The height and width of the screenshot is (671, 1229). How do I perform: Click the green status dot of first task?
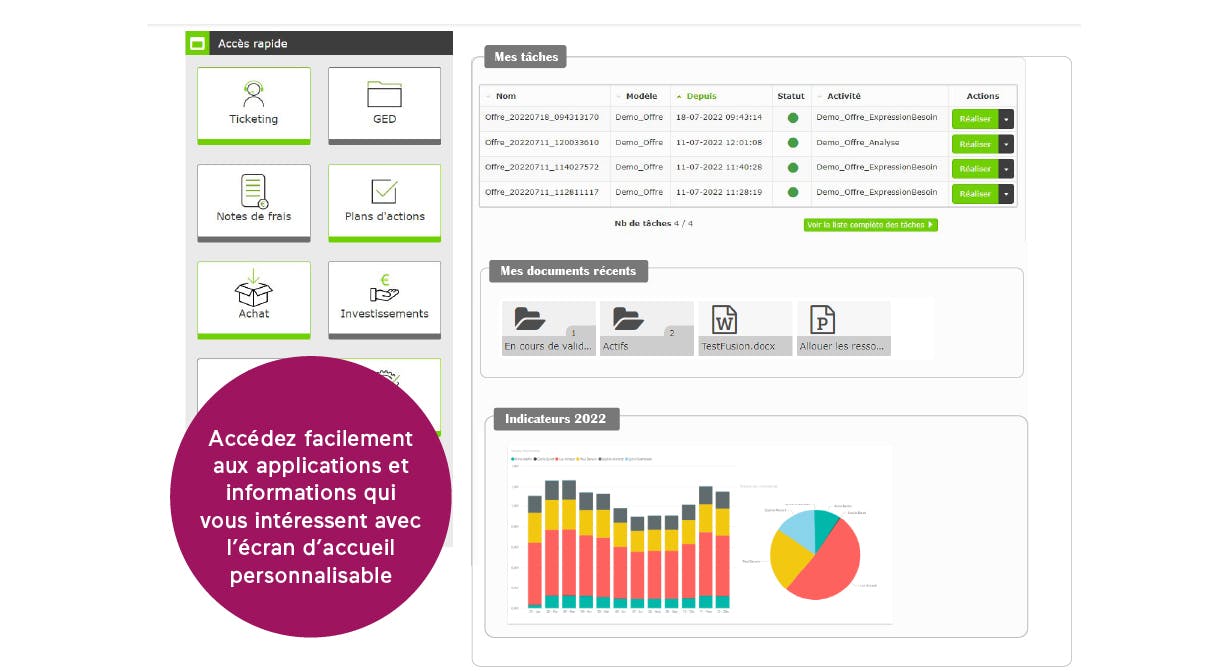click(x=792, y=118)
